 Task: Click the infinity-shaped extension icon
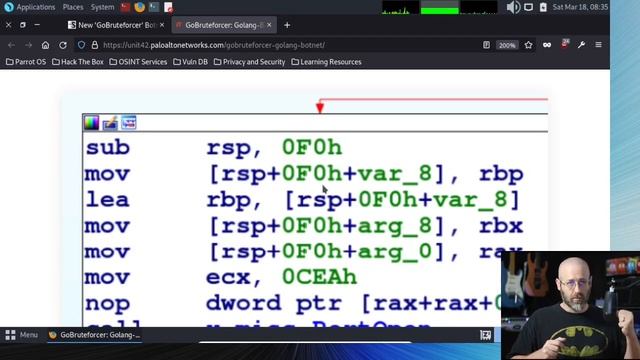[x=547, y=45]
